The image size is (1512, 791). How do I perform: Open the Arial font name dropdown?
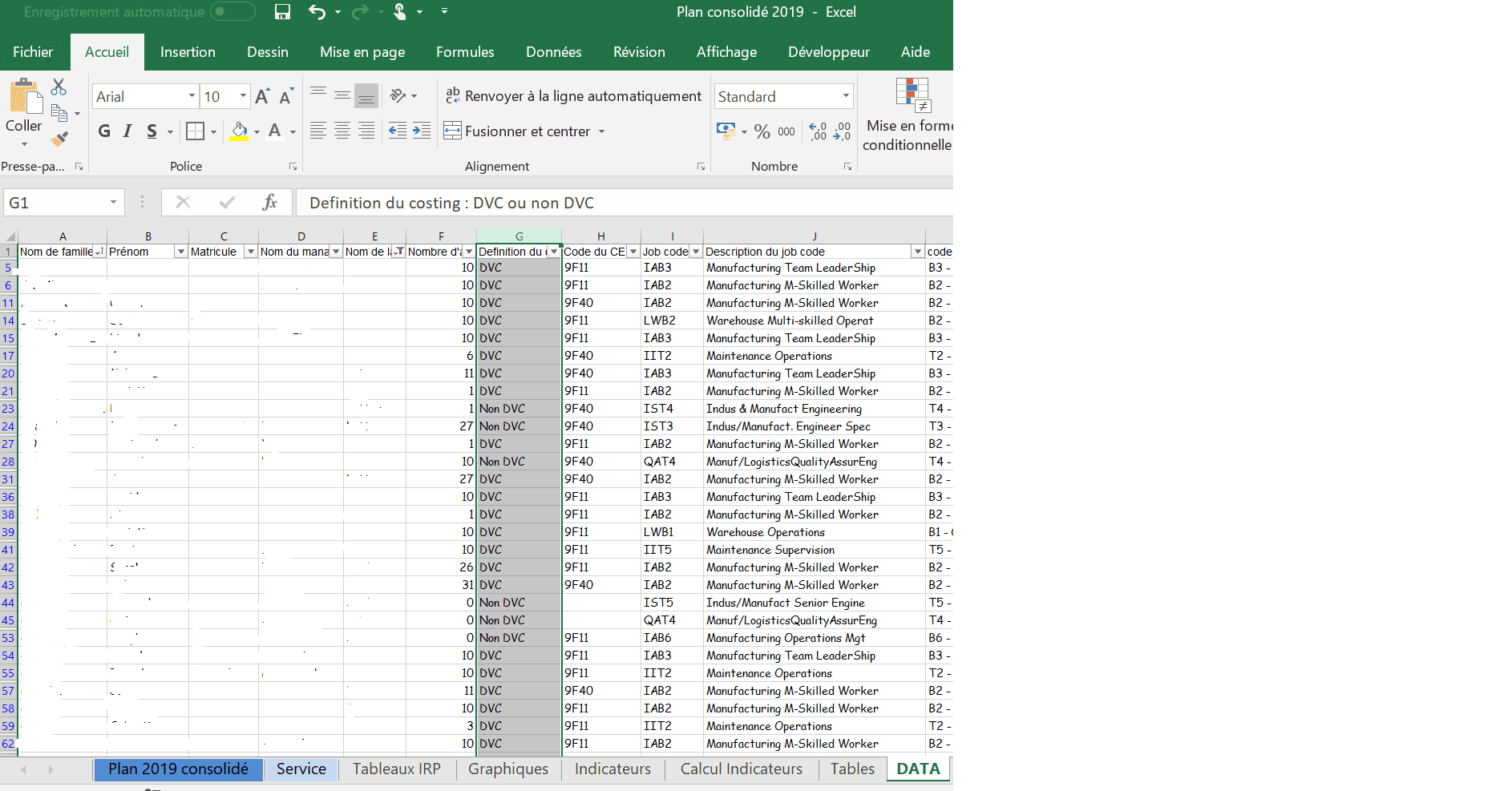pyautogui.click(x=192, y=96)
